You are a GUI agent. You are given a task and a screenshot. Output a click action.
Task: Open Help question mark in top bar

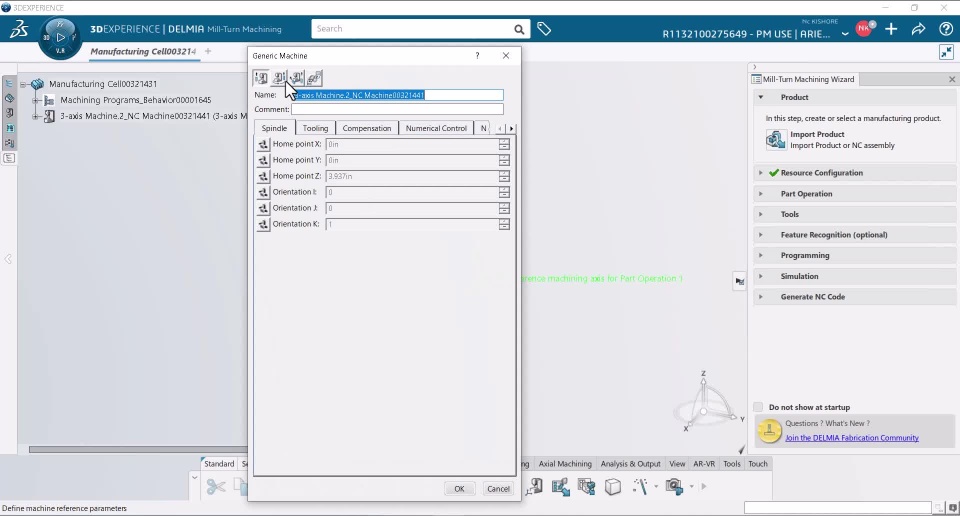click(945, 29)
